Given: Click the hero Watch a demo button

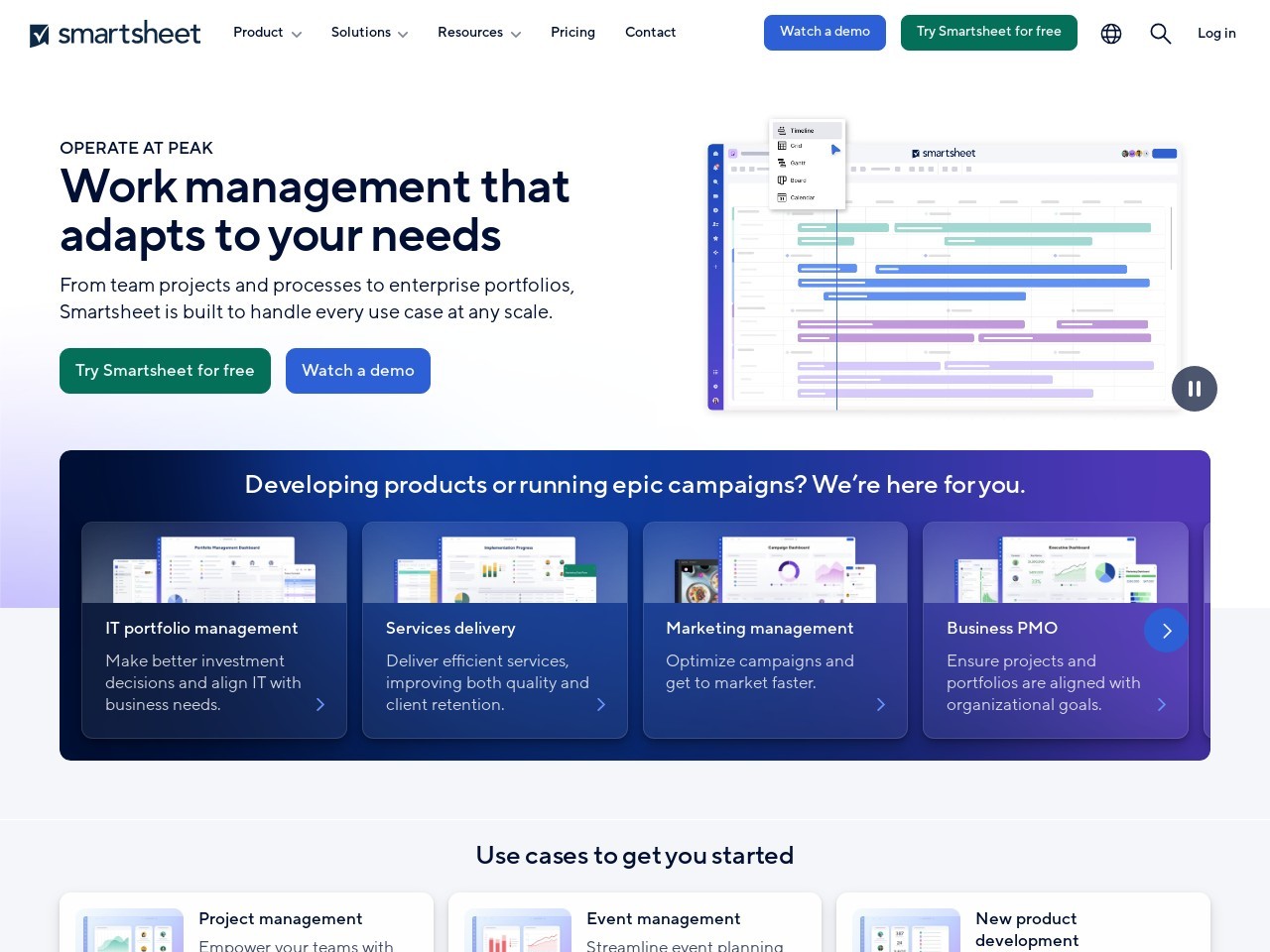Looking at the screenshot, I should (x=358, y=371).
